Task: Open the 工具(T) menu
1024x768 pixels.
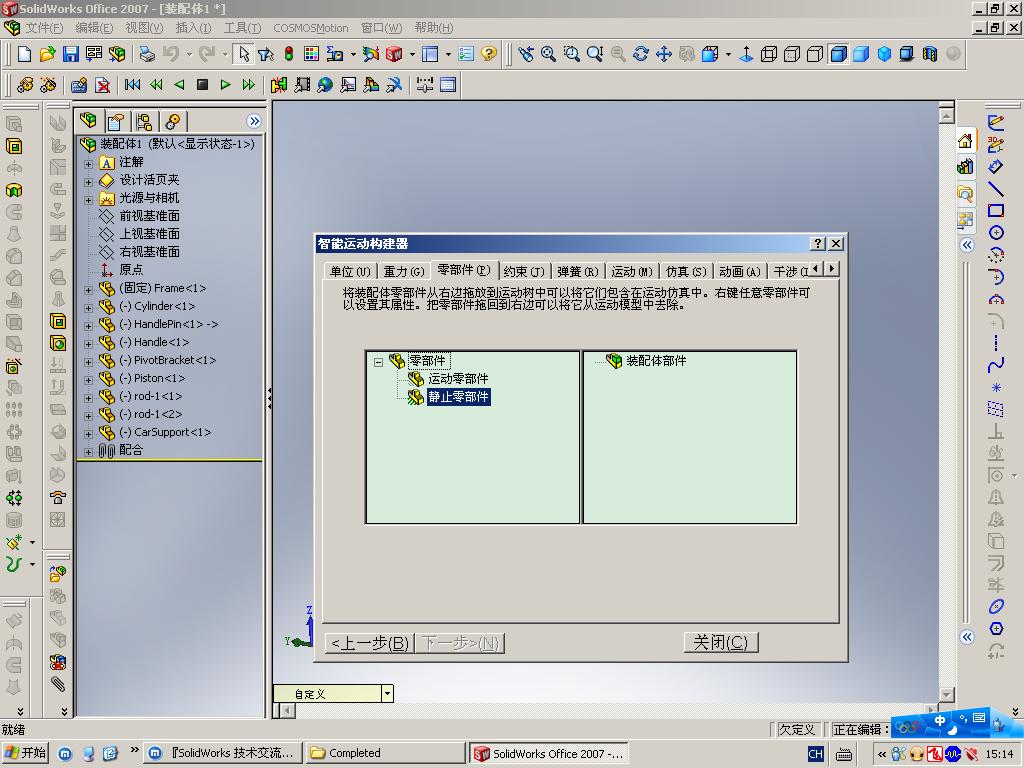Action: pos(242,28)
